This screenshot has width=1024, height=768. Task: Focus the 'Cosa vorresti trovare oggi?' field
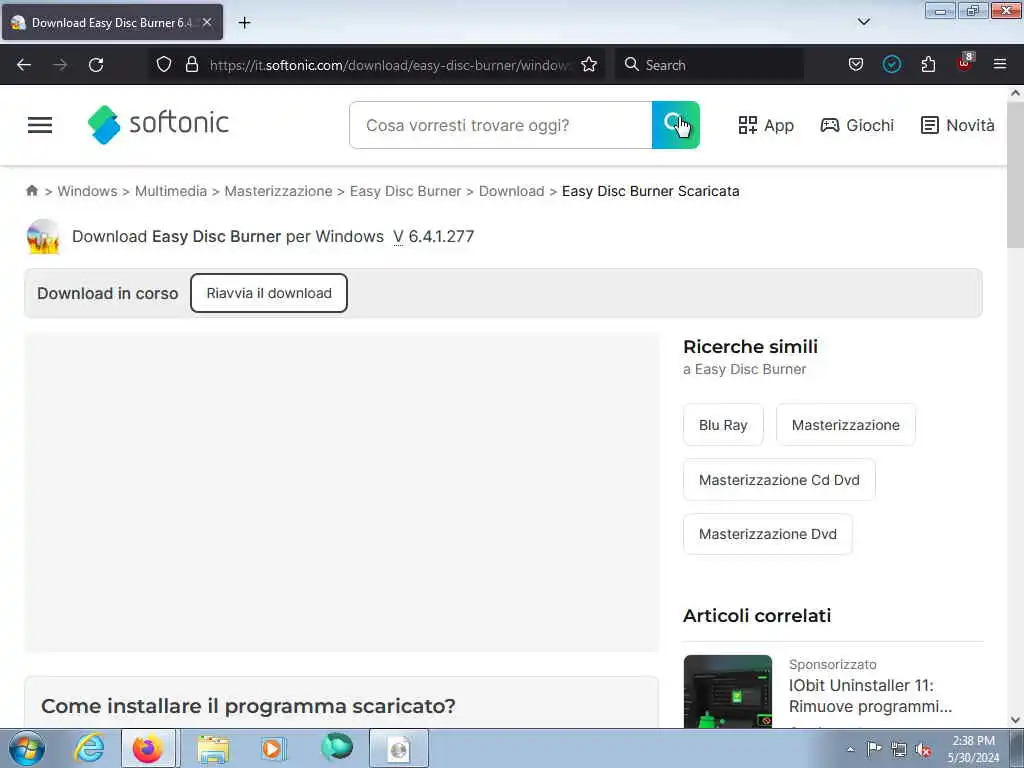pyautogui.click(x=501, y=125)
